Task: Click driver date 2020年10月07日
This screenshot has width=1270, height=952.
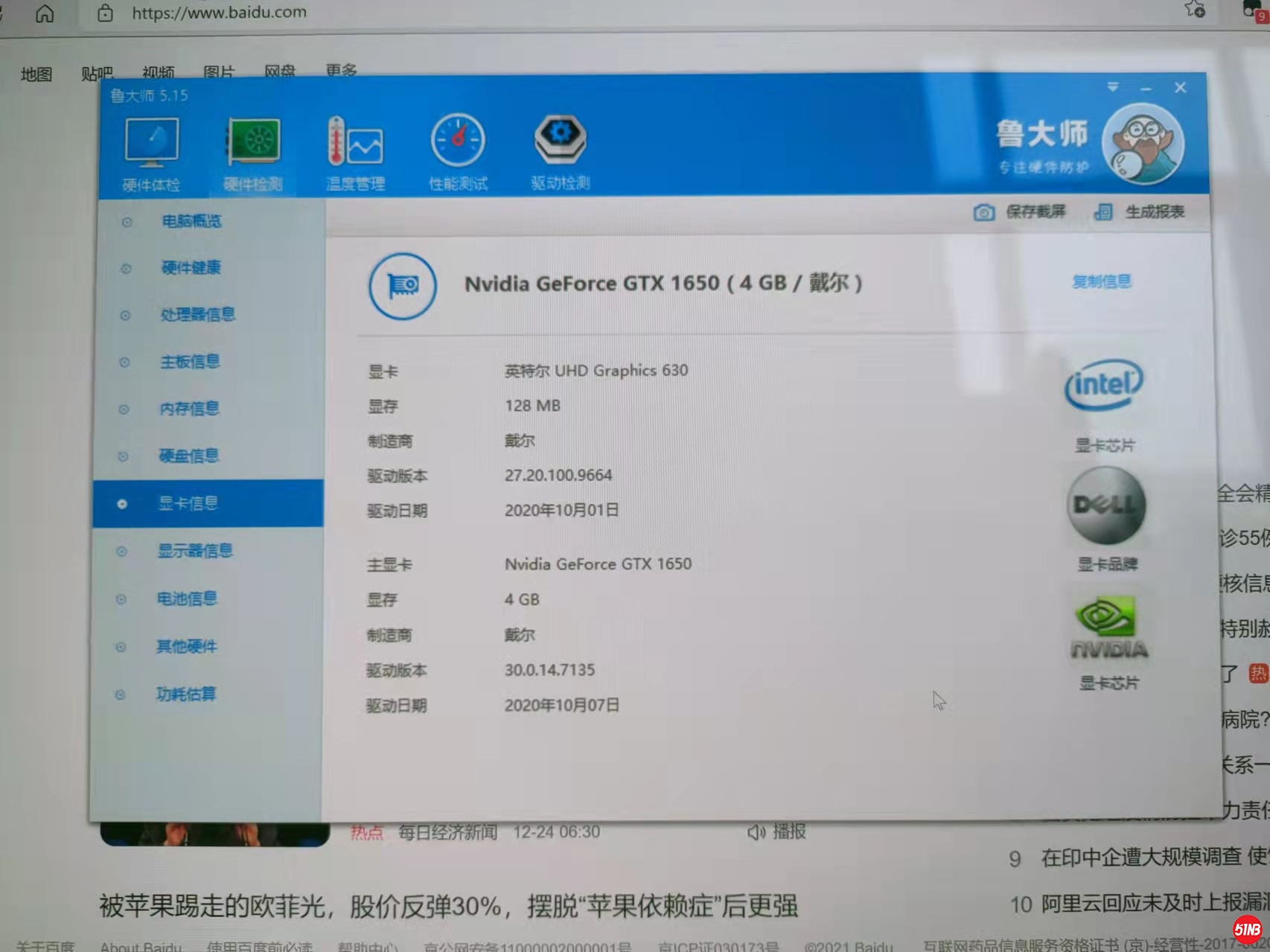Action: [x=561, y=705]
